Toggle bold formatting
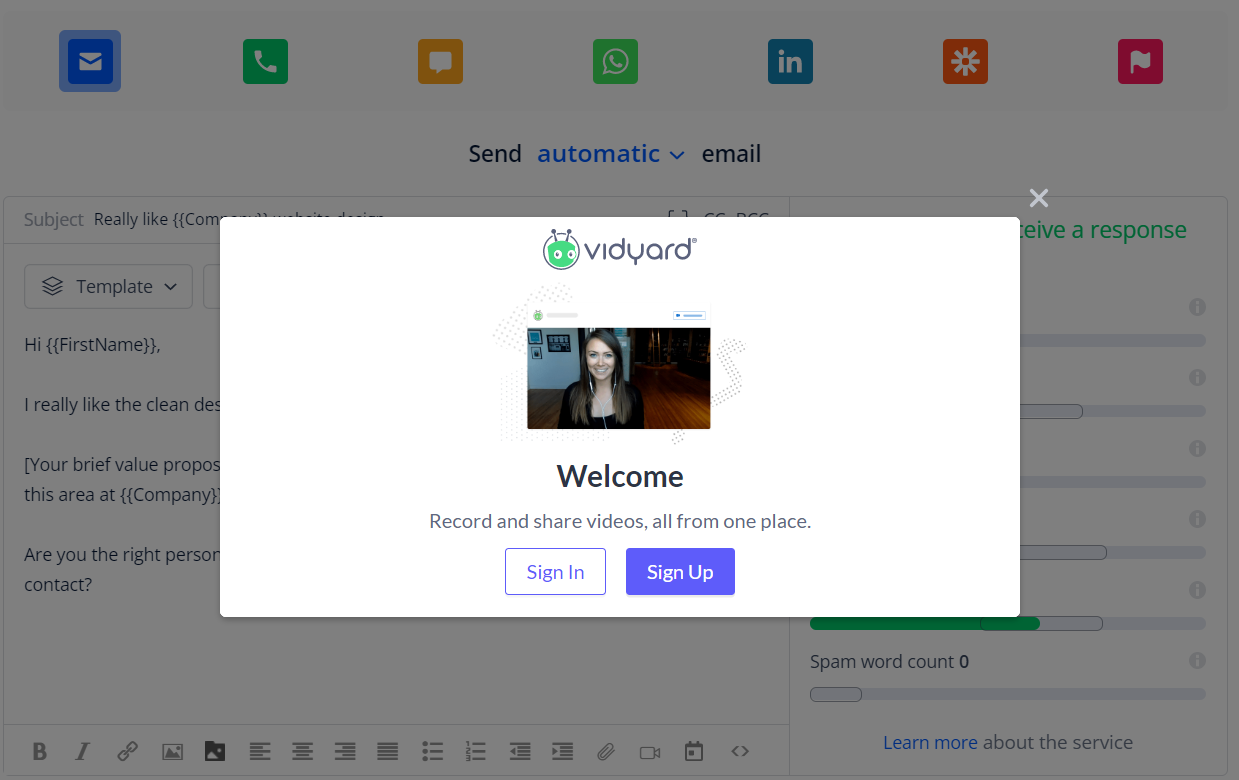This screenshot has width=1239, height=780. click(x=40, y=751)
